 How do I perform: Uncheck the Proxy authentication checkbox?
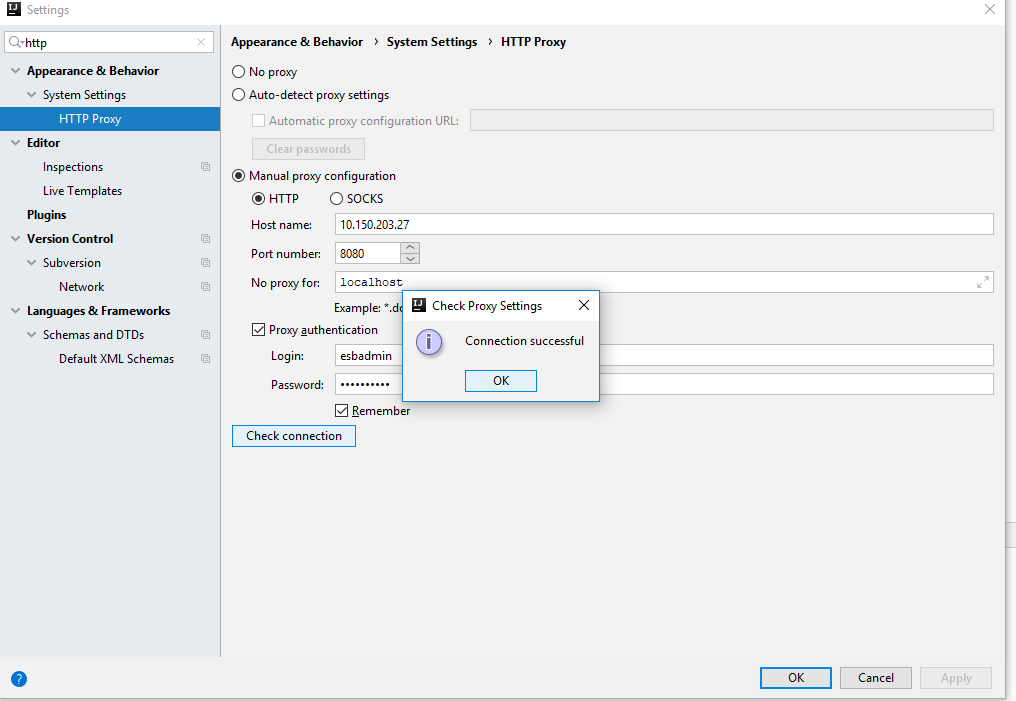(258, 329)
